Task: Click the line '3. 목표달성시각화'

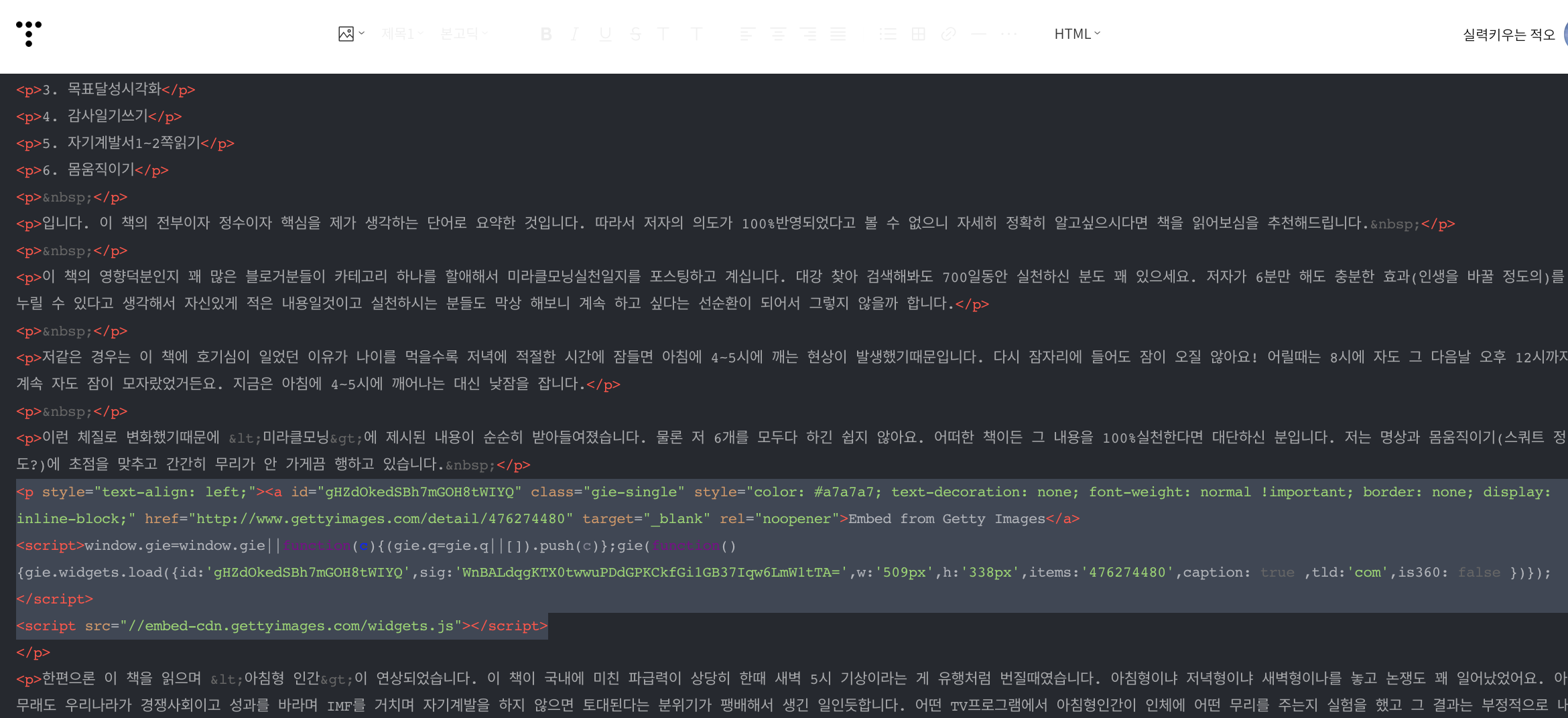Action: (x=106, y=89)
